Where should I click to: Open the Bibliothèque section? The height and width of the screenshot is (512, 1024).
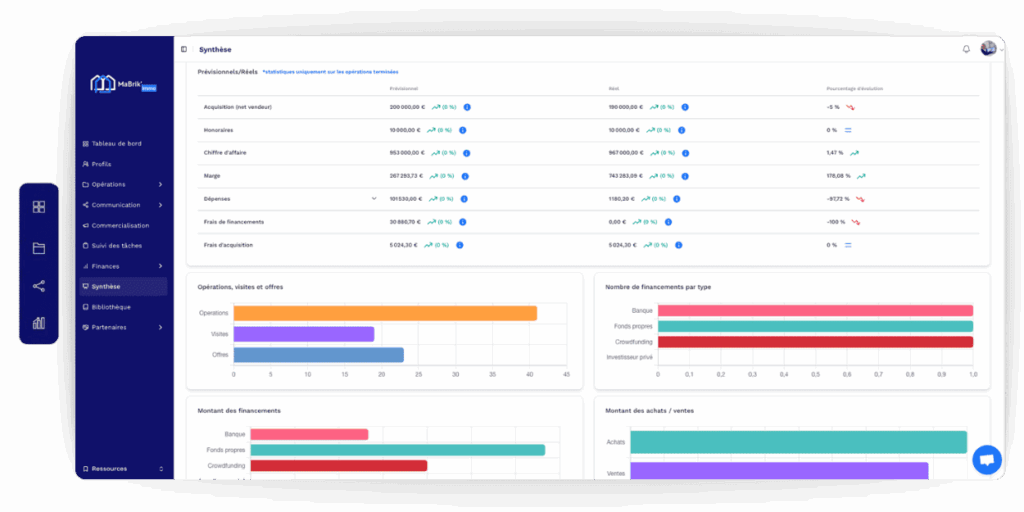coord(110,307)
